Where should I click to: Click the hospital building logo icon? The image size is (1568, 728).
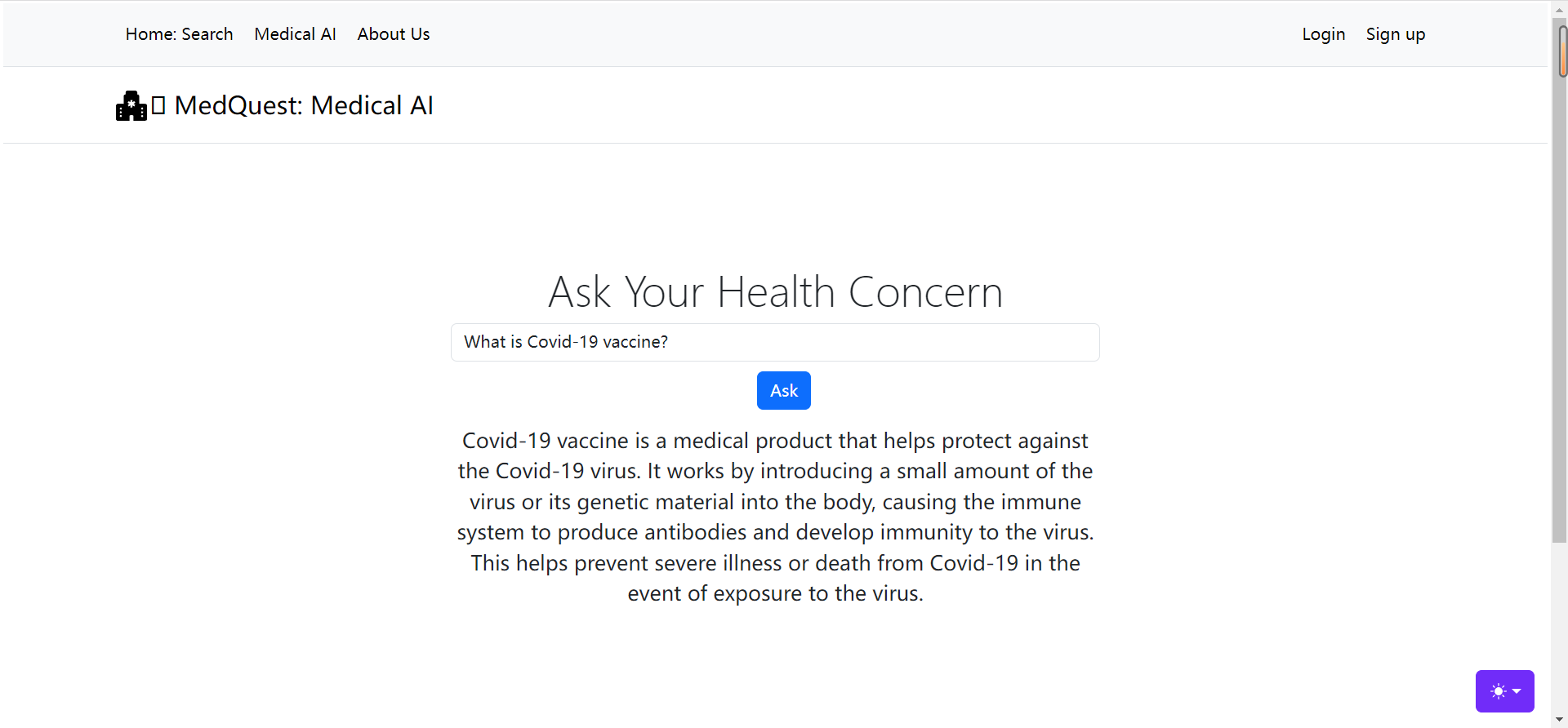pos(131,106)
